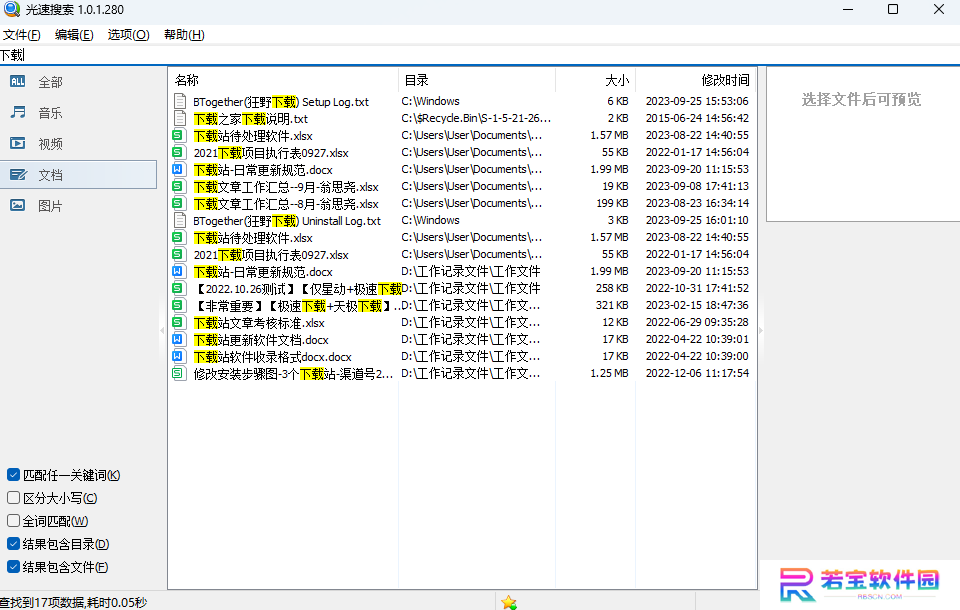This screenshot has width=960, height=610.
Task: Toggle 匹配任一关键词(K) checkbox
Action: click(13, 475)
